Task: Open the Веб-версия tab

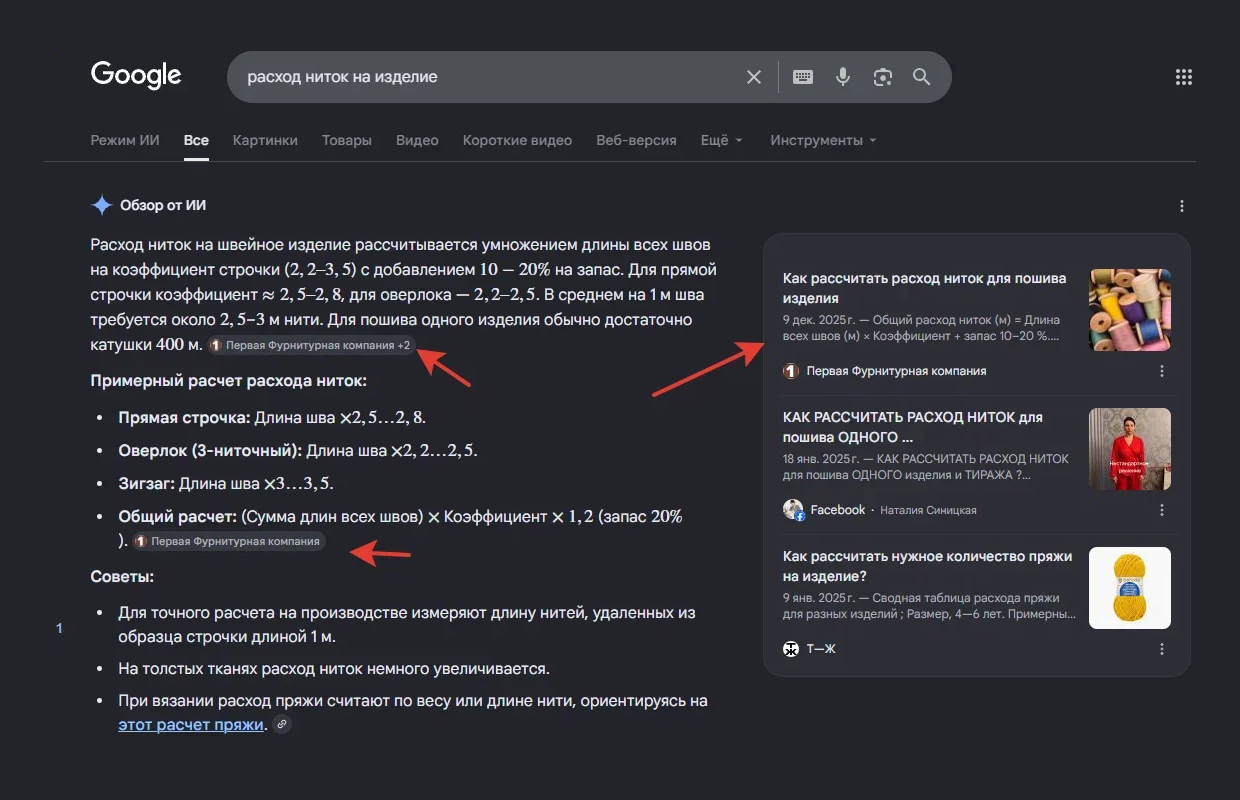Action: [636, 140]
